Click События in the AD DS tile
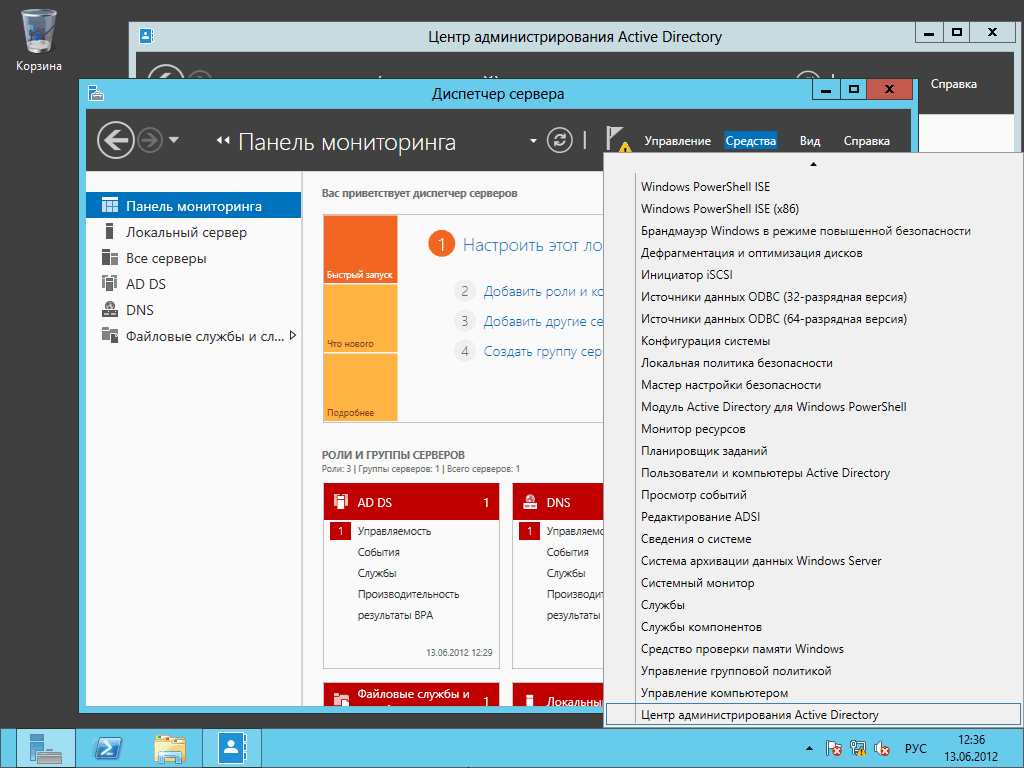Screen dimensions: 1024x768 tap(378, 552)
